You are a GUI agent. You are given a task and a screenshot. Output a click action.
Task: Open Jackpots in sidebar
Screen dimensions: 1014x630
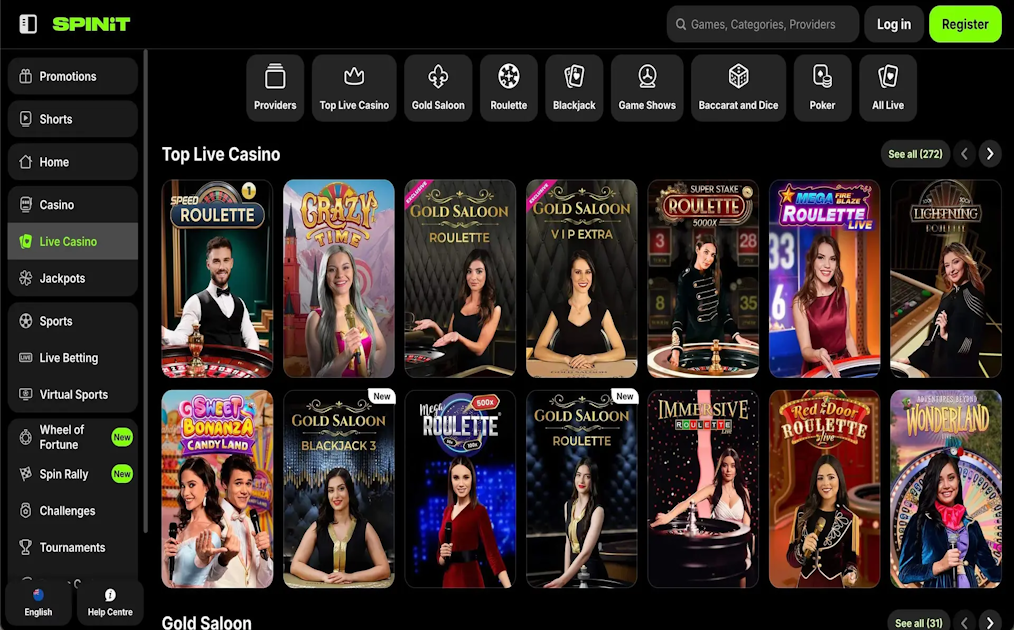click(x=72, y=278)
